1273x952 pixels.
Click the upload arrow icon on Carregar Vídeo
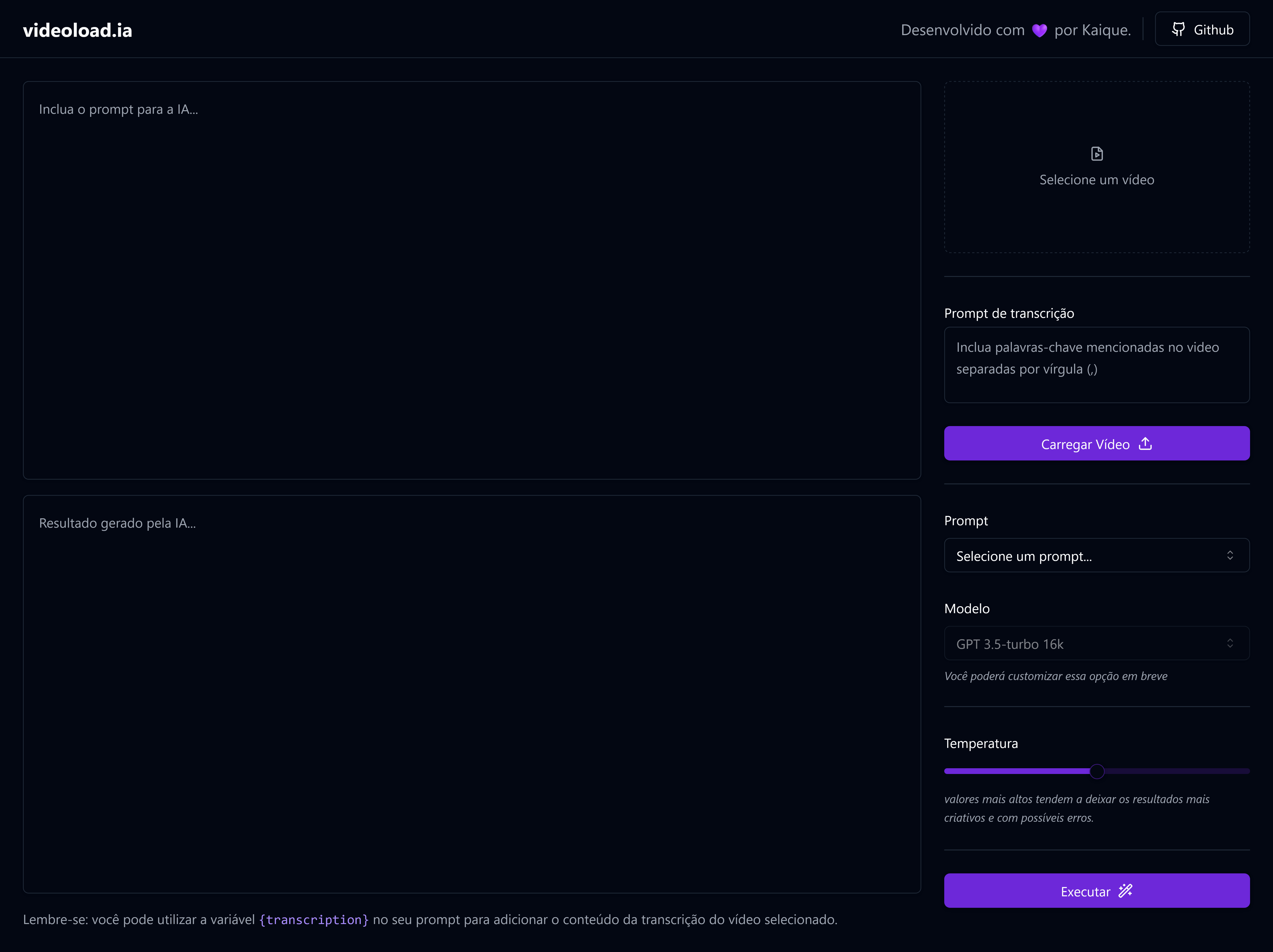pos(1145,444)
